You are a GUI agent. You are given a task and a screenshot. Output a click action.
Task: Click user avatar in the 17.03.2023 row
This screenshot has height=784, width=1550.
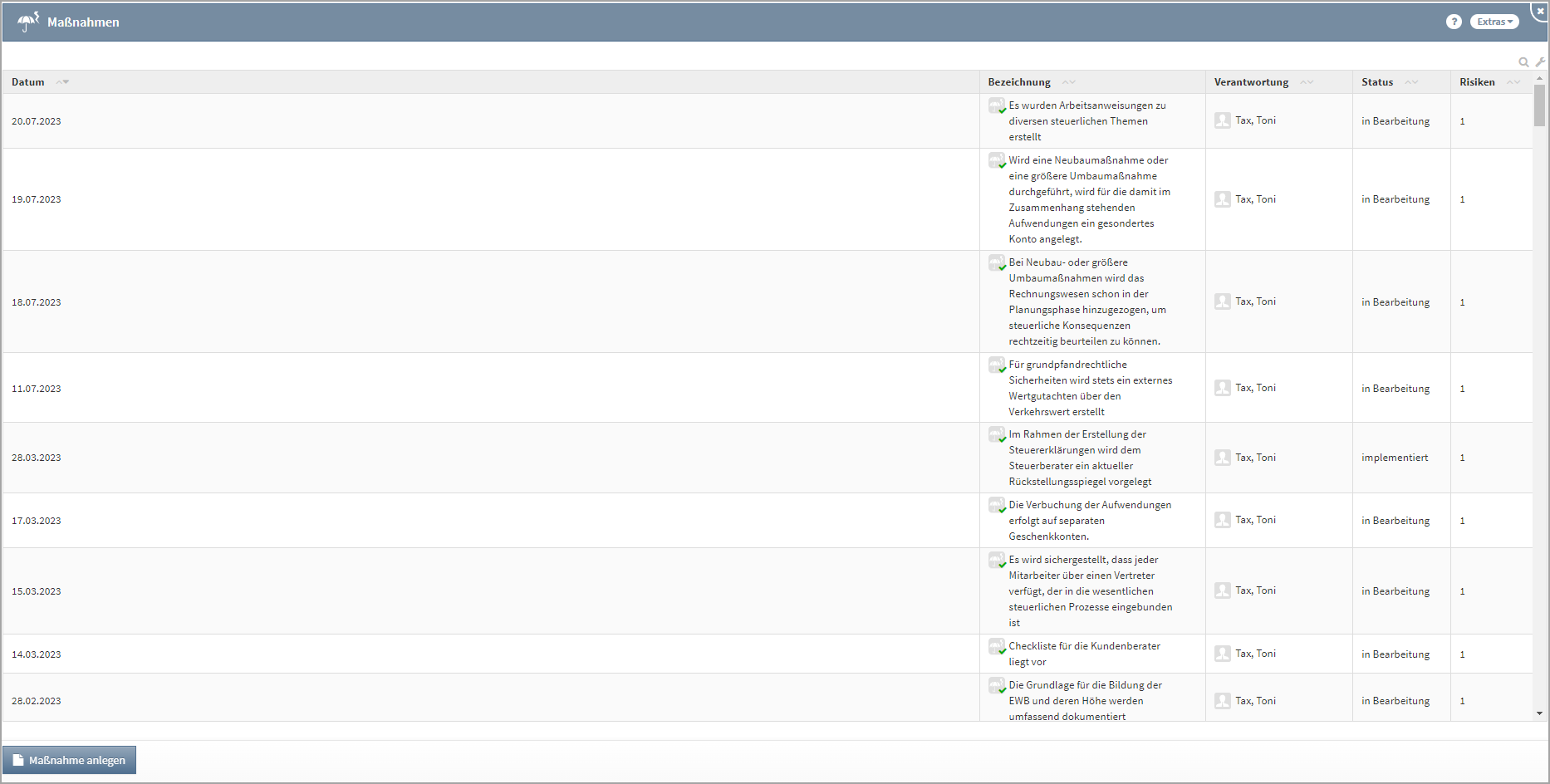click(x=1223, y=520)
